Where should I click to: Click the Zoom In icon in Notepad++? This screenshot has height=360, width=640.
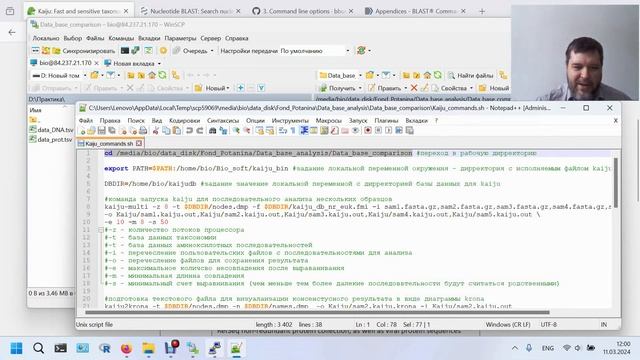point(236,131)
